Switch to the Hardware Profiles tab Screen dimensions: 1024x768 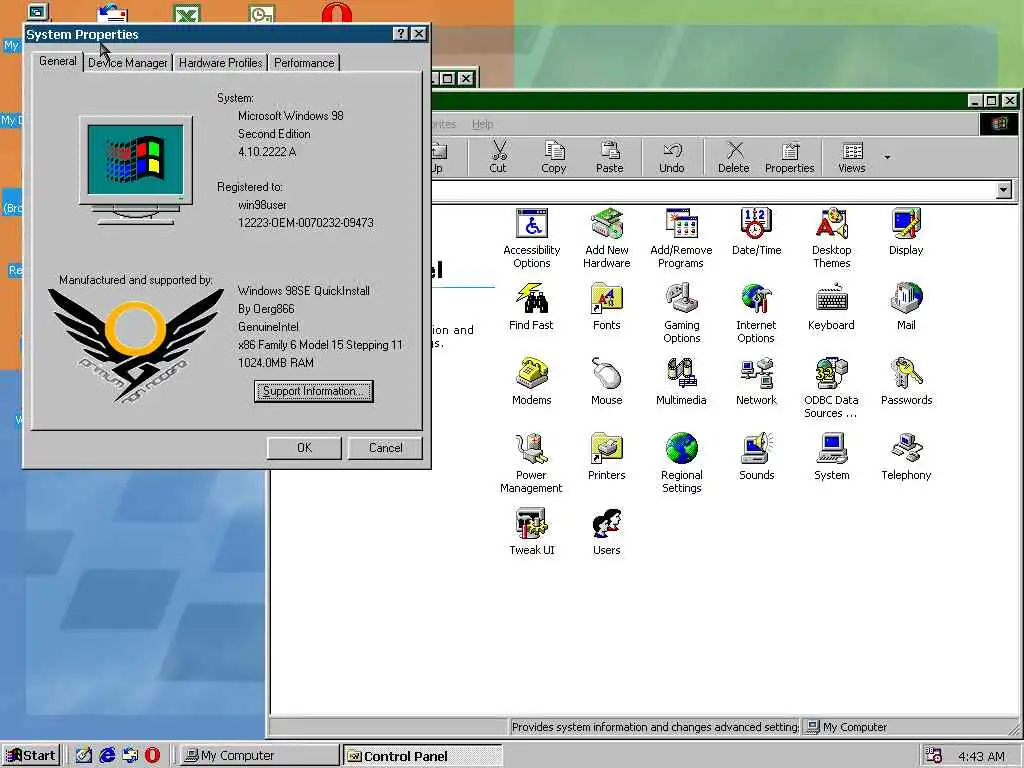(x=220, y=63)
